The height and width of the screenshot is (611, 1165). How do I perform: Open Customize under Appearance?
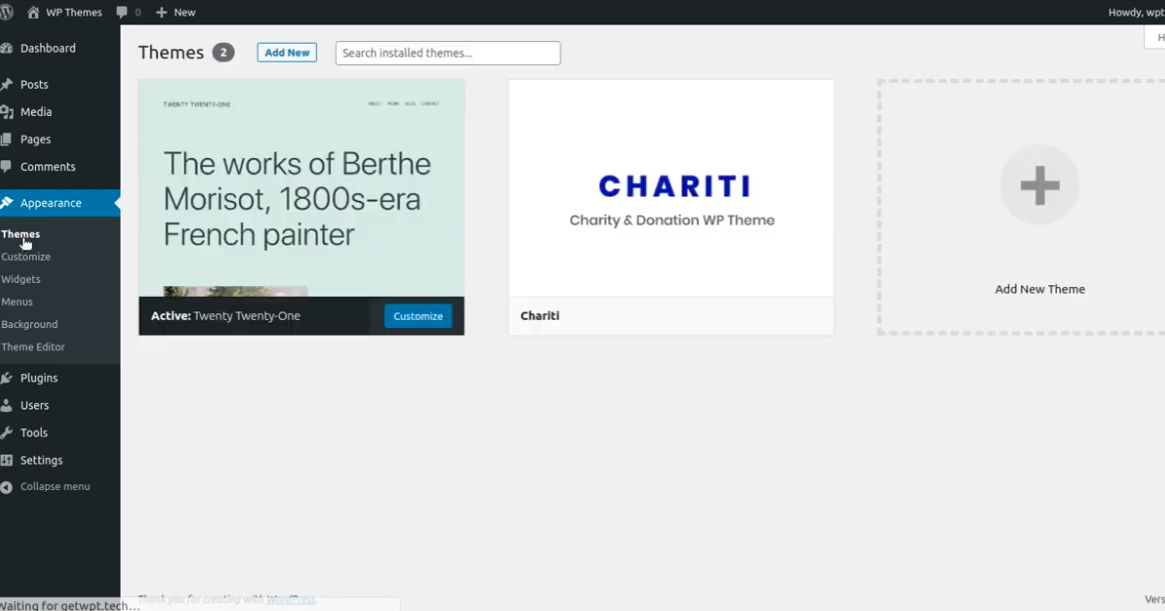pos(26,257)
